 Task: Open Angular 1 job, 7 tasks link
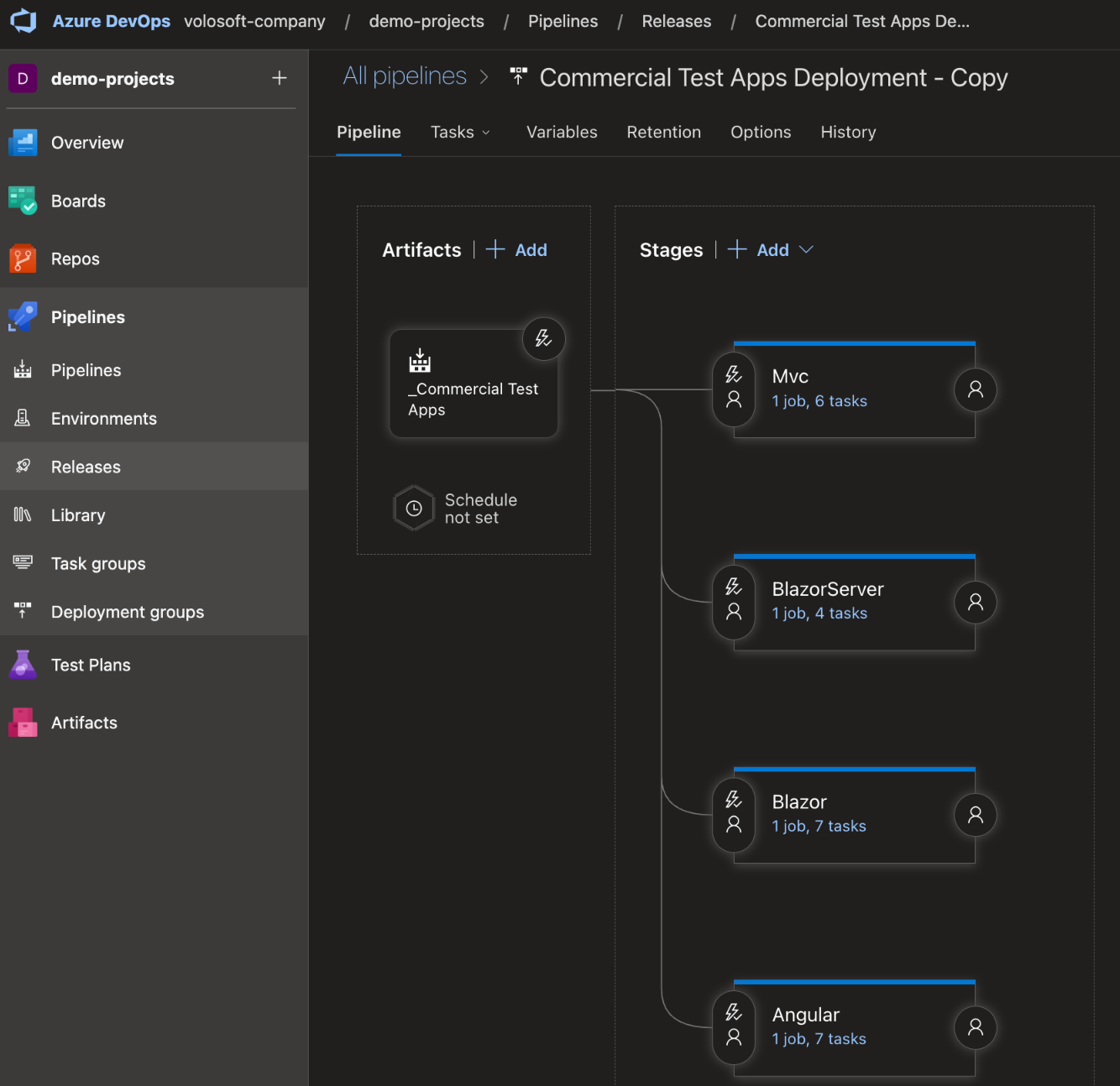(x=819, y=1039)
